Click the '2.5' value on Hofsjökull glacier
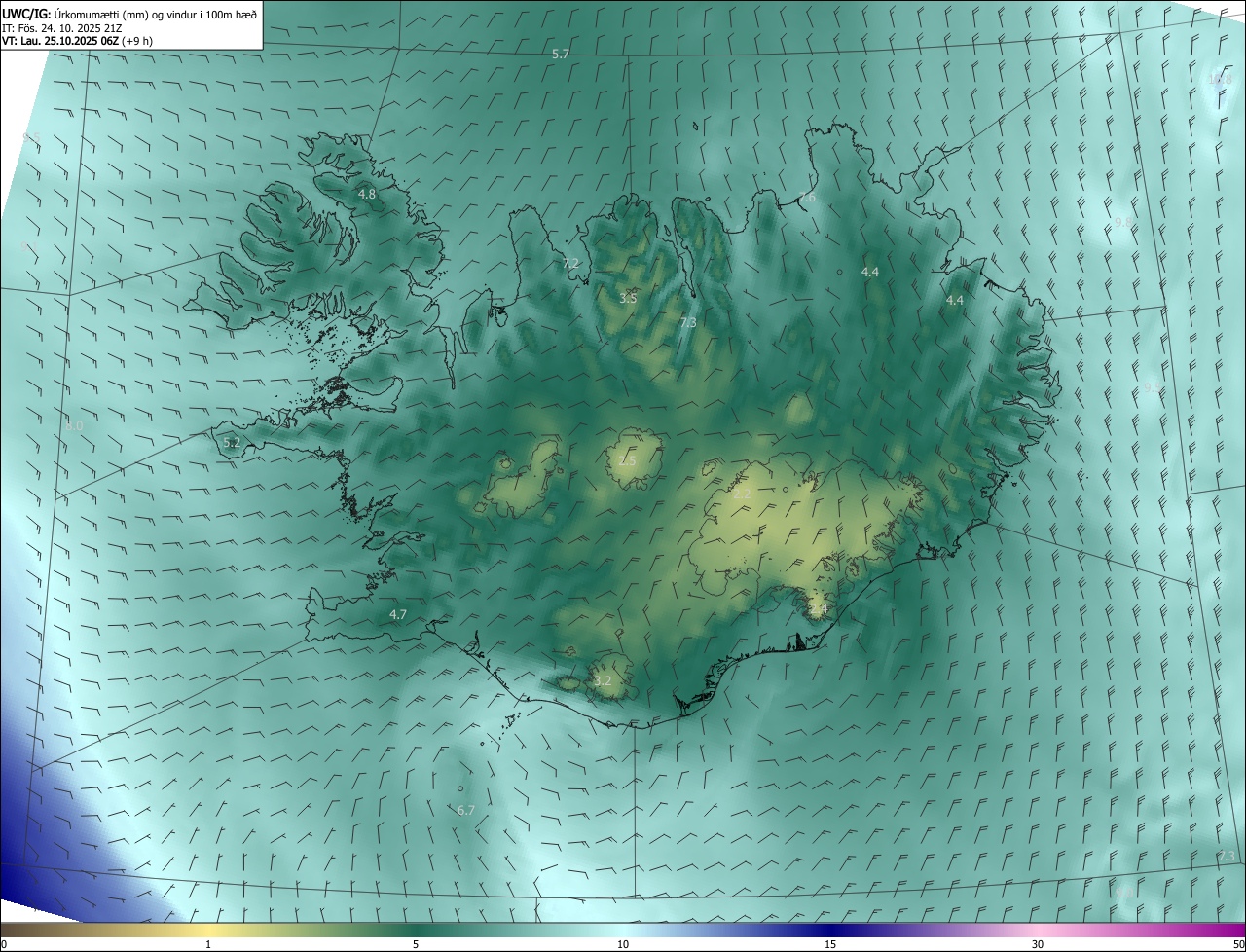1246x952 pixels. 627,461
